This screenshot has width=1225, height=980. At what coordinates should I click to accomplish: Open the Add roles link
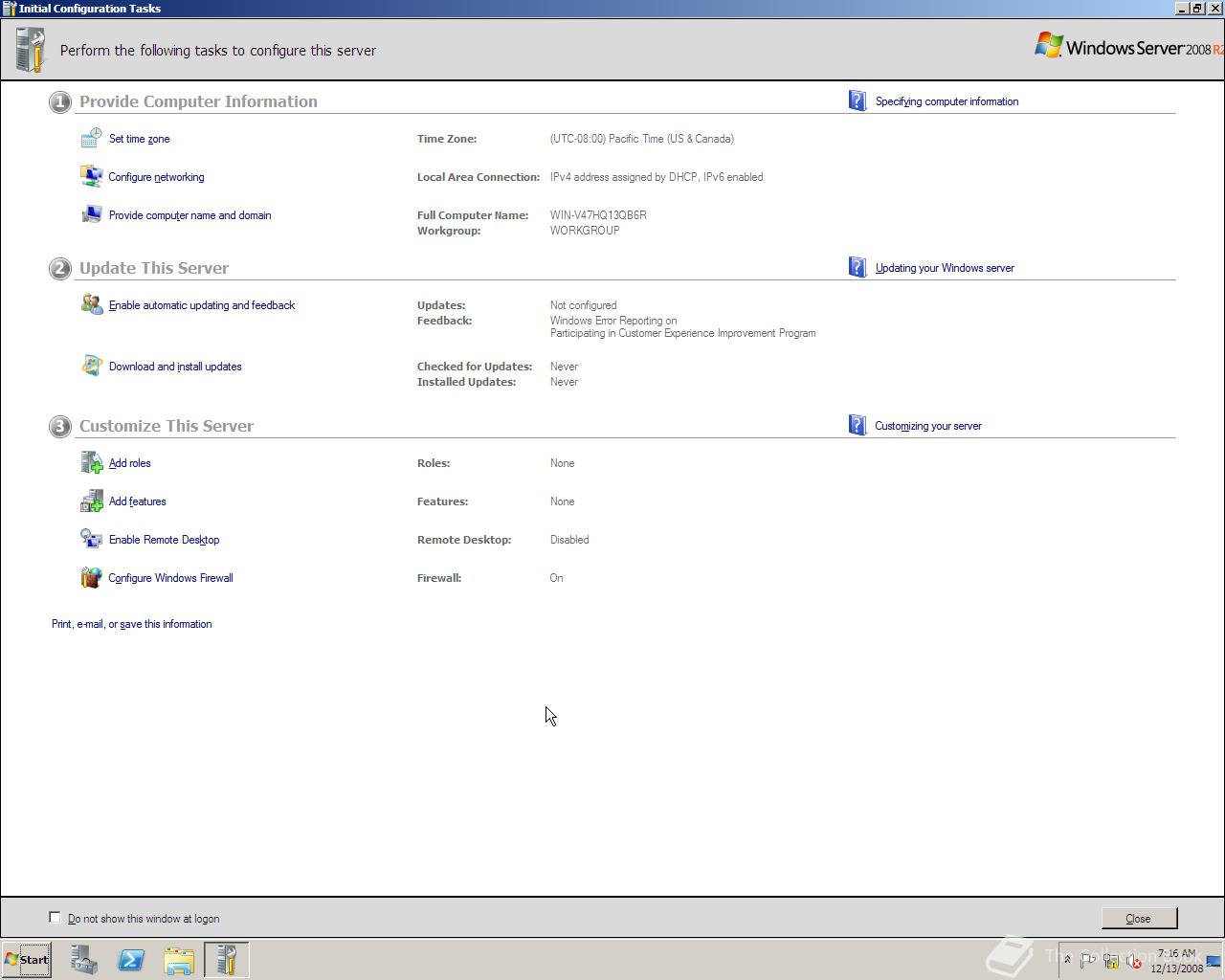[130, 463]
